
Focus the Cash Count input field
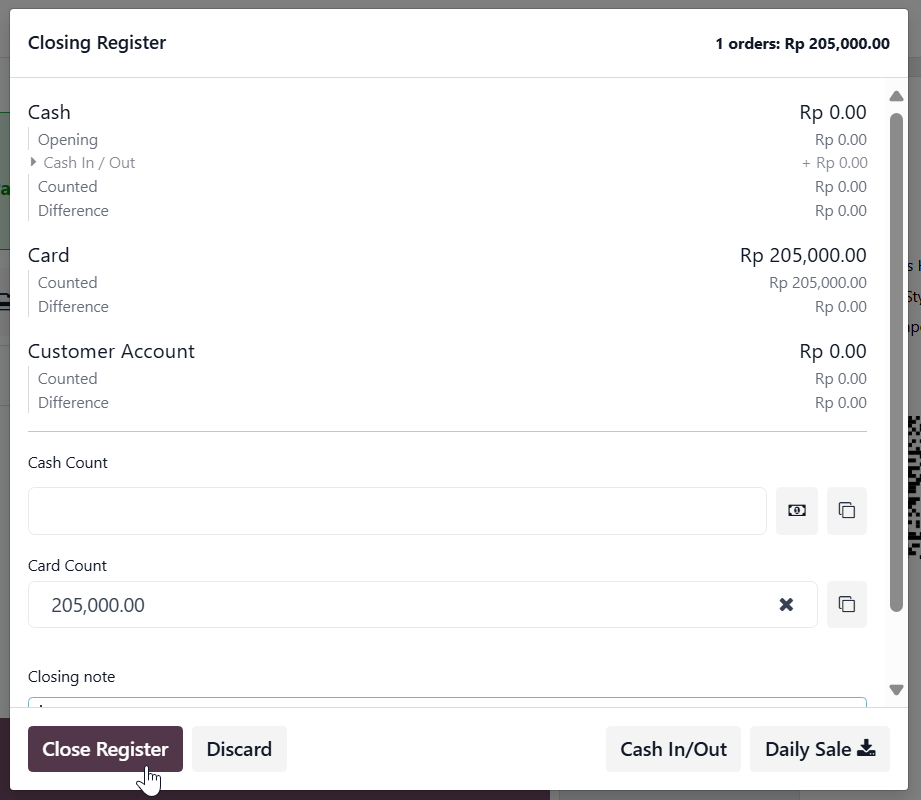(397, 511)
